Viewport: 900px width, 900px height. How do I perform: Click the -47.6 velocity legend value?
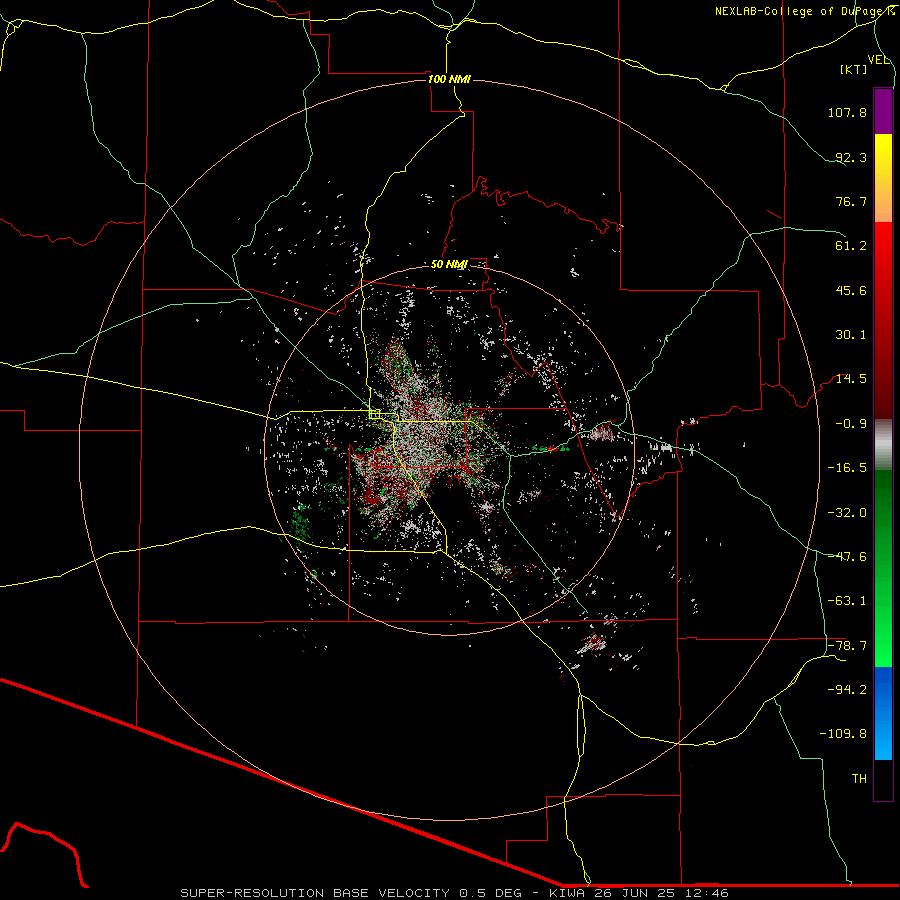coord(847,557)
